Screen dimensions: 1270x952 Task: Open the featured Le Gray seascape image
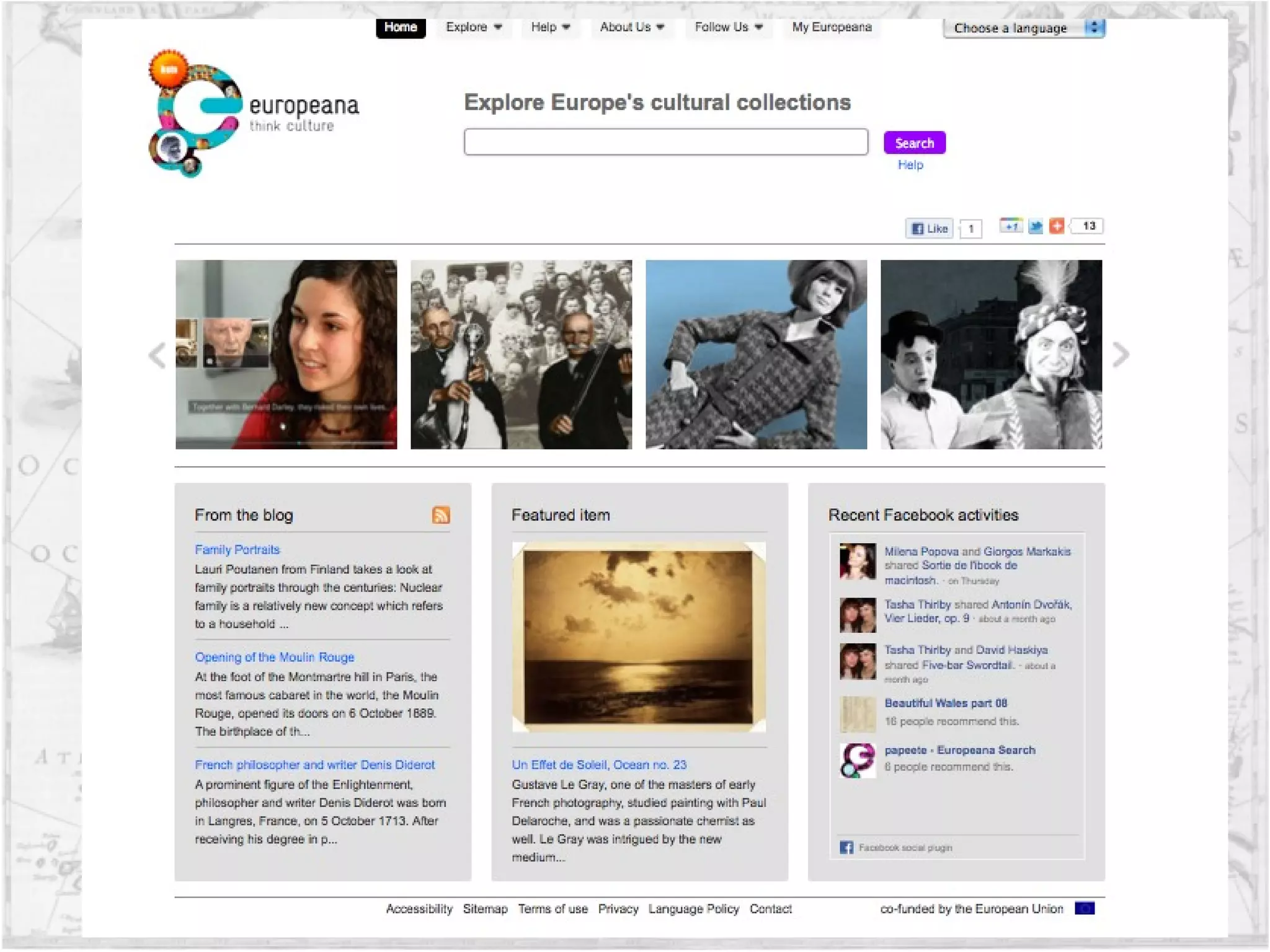pos(639,637)
